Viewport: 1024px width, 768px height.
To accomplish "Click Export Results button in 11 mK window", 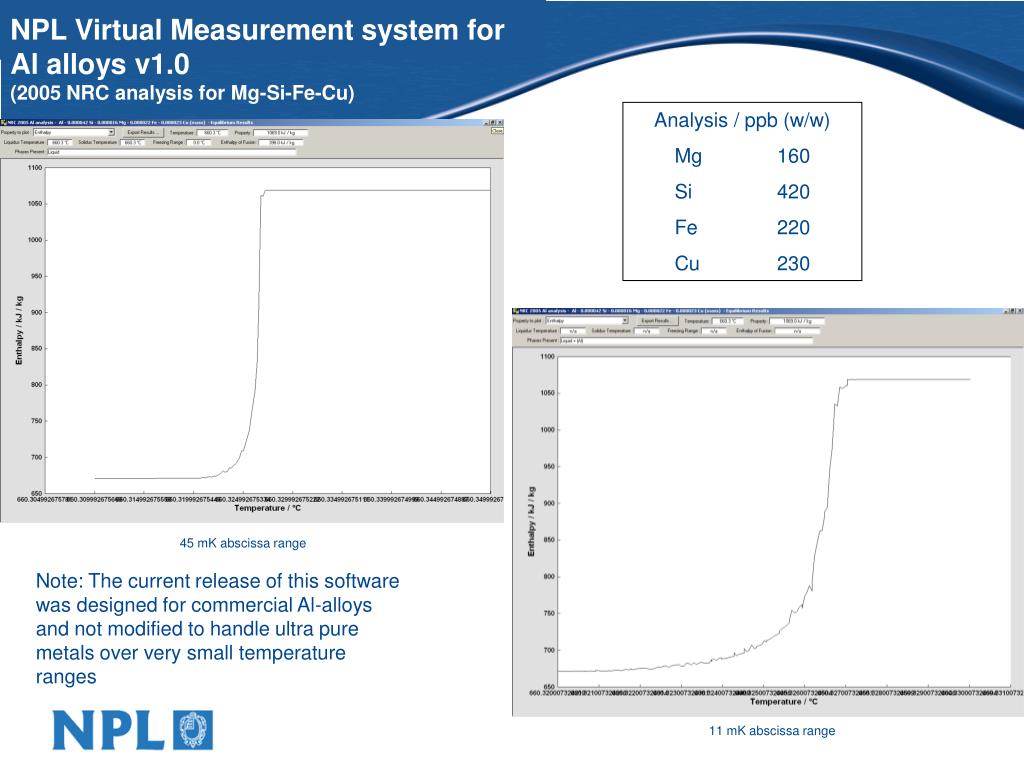I will 656,321.
